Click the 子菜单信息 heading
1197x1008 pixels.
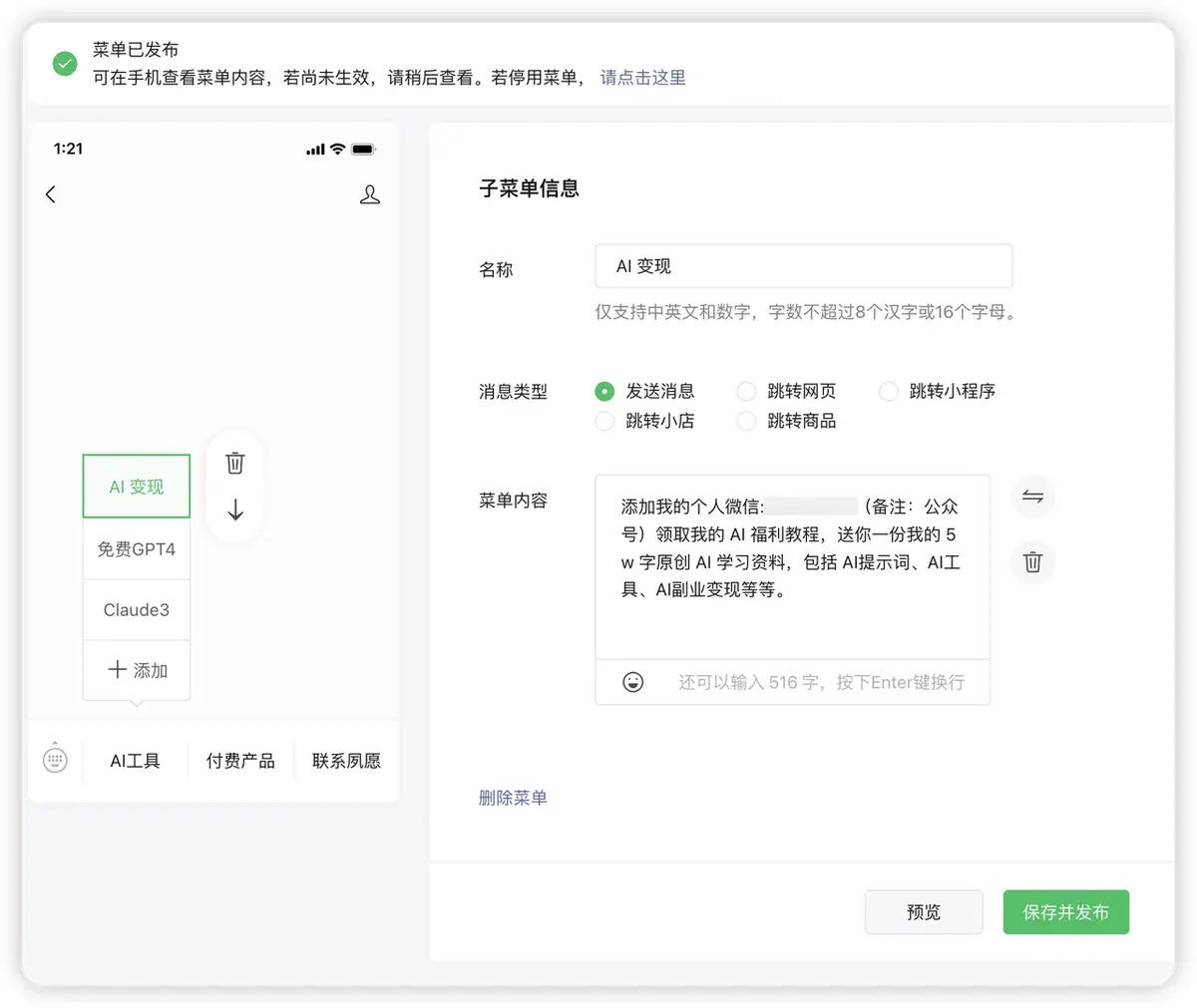(x=529, y=188)
